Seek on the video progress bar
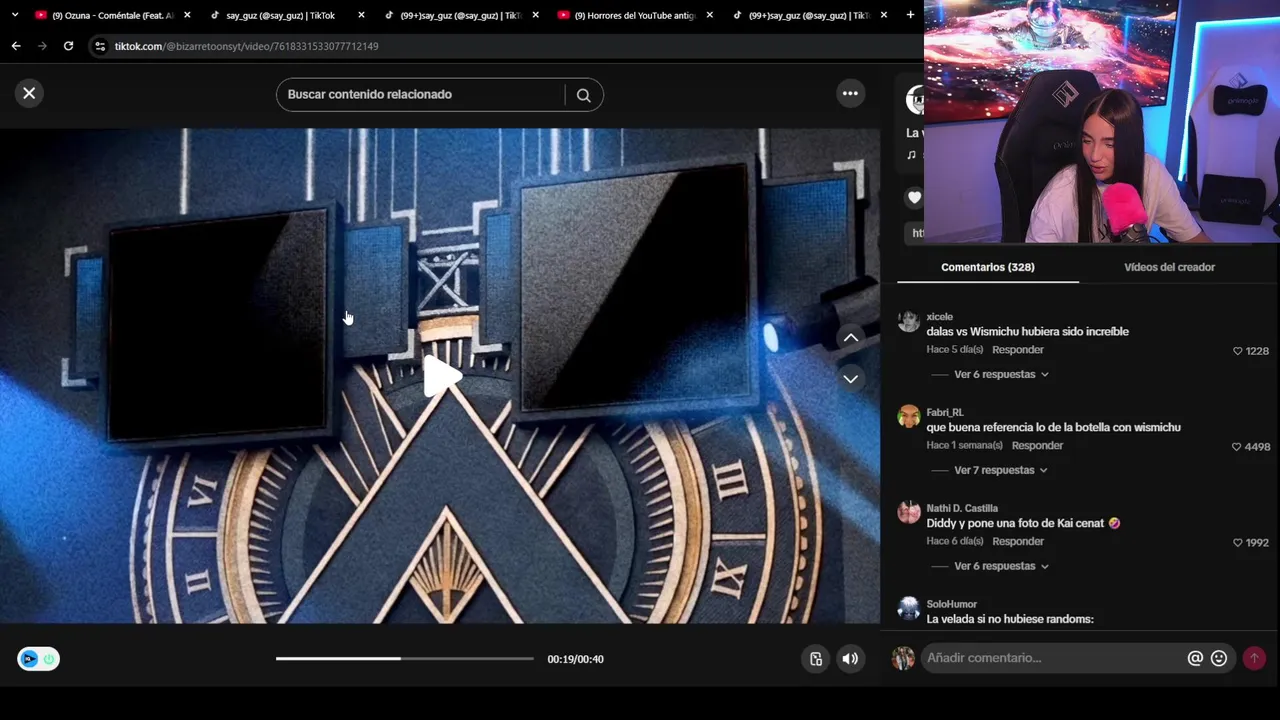The image size is (1280, 720). tap(405, 659)
